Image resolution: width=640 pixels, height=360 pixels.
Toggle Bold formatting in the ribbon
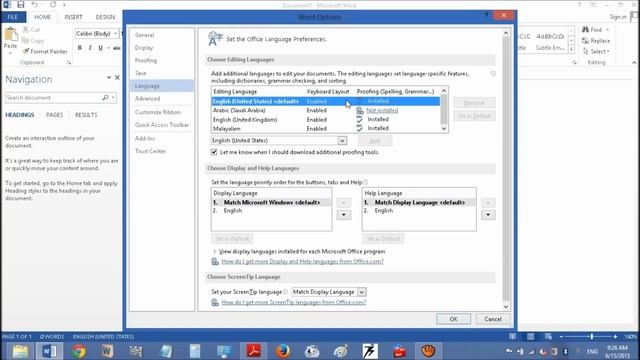[80, 48]
